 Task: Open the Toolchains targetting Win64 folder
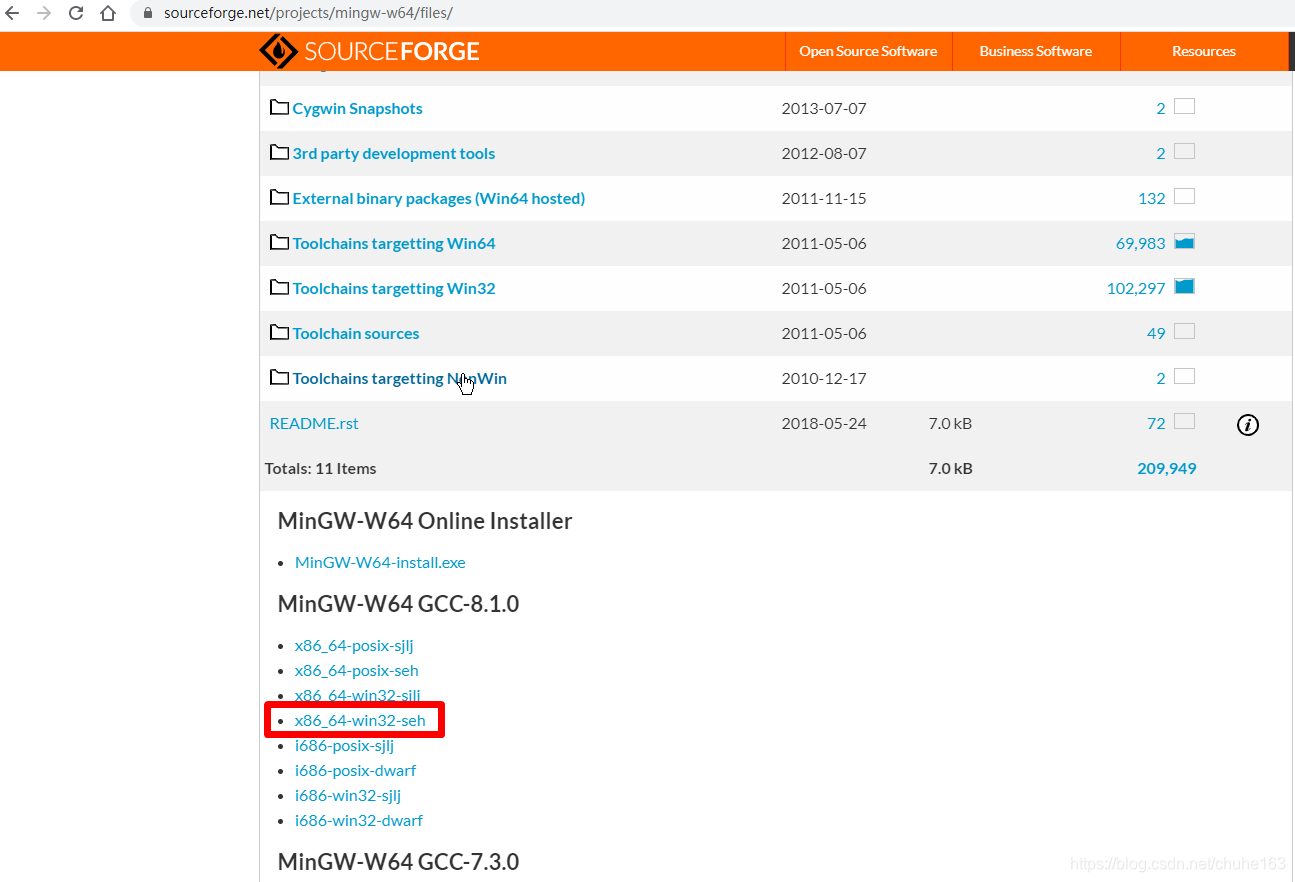(393, 243)
